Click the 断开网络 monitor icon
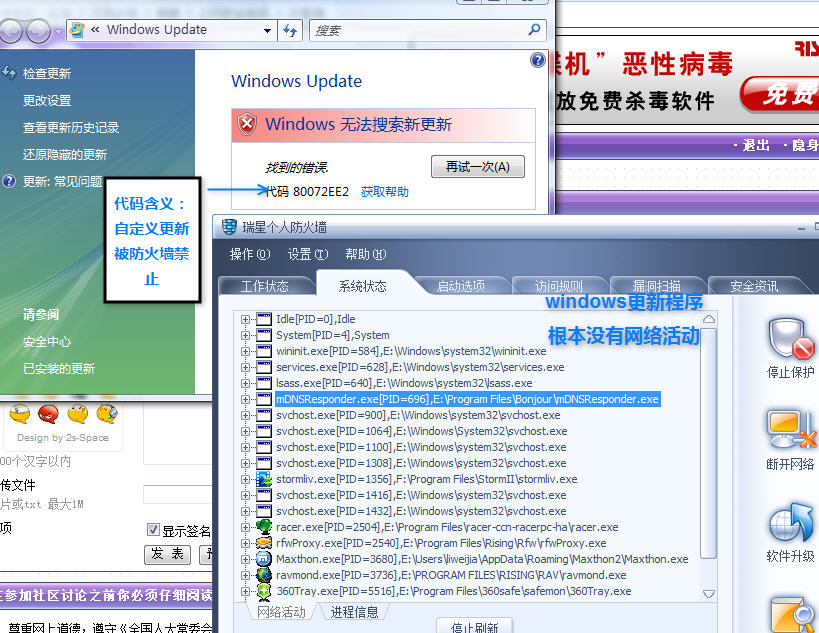This screenshot has width=819, height=633. pos(790,430)
